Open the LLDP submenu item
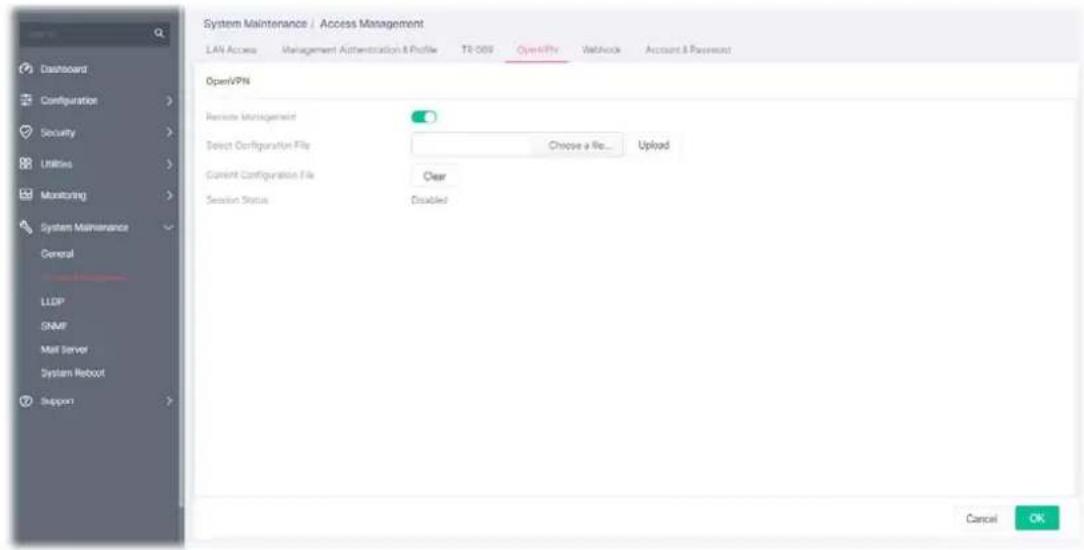 [x=52, y=302]
